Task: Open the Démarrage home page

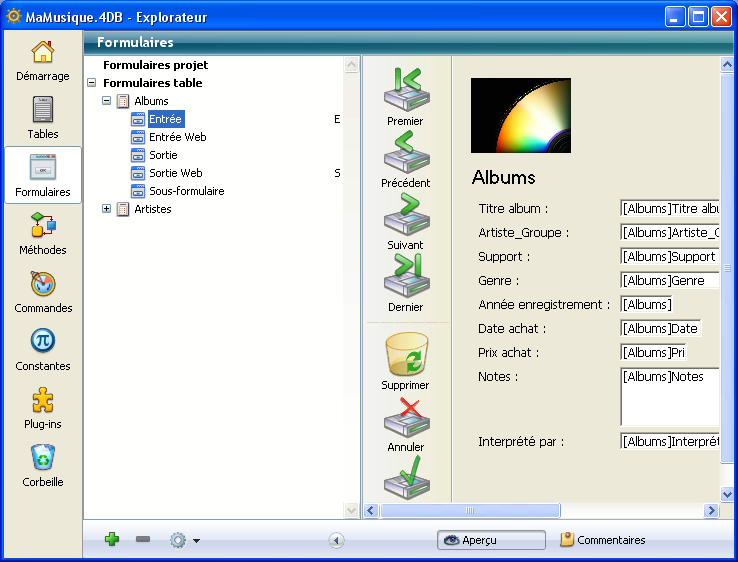Action: tap(42, 60)
